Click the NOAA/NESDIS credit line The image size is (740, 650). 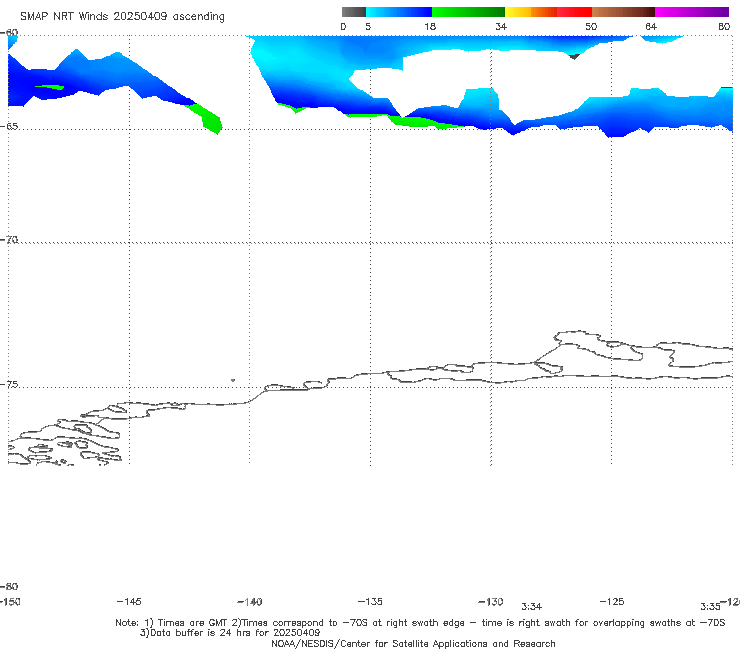tap(413, 643)
